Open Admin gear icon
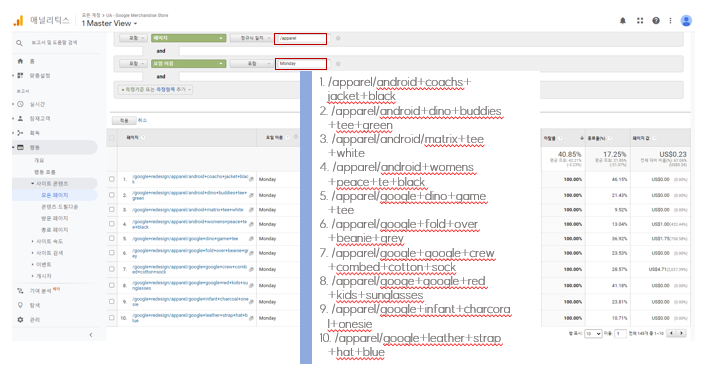The width and height of the screenshot is (713, 376). [20, 320]
